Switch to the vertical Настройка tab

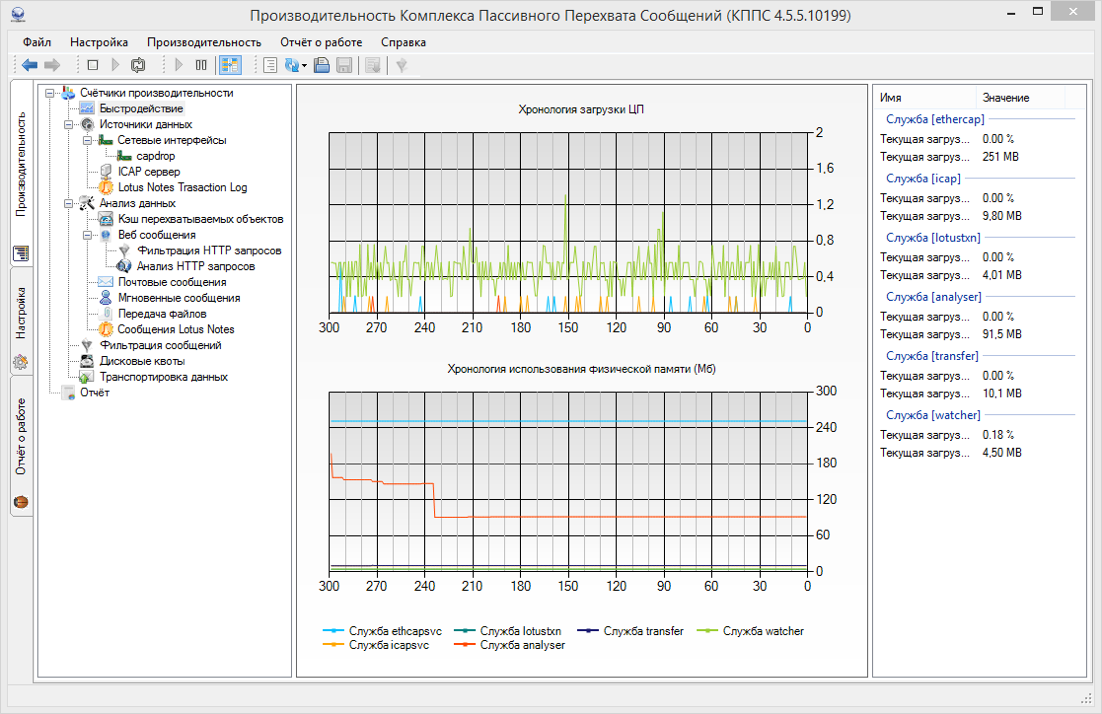[21, 312]
